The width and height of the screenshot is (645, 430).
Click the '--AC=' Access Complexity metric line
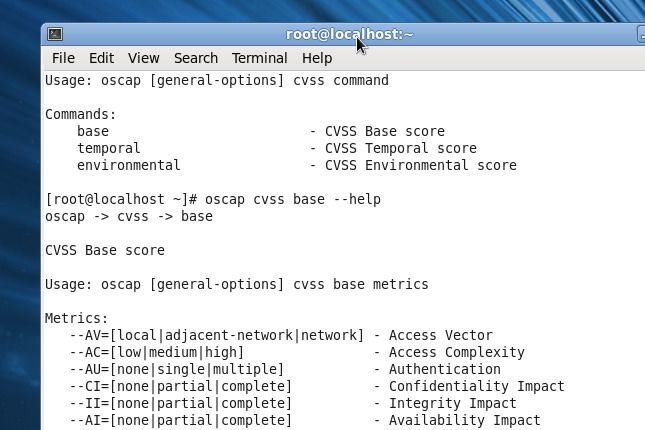click(x=297, y=353)
